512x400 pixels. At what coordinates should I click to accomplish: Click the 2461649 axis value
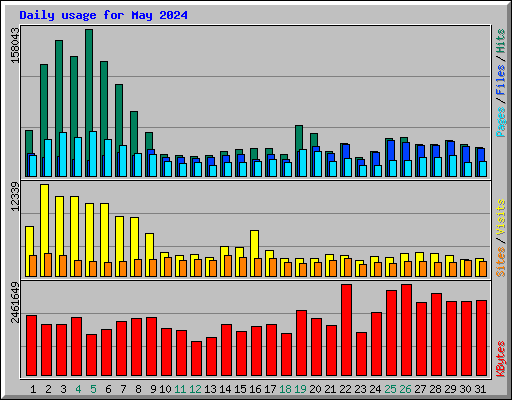15,302
